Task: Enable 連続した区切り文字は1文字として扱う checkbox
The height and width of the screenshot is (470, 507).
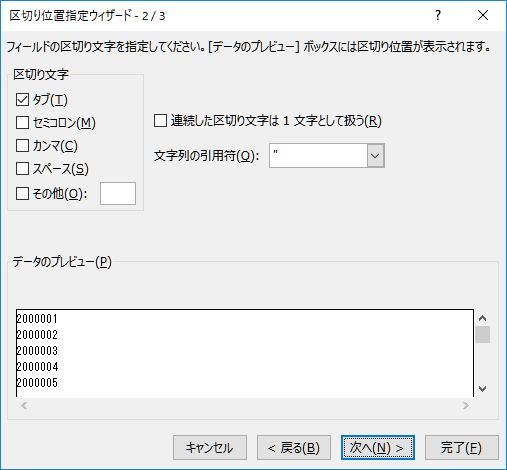Action: click(x=160, y=121)
